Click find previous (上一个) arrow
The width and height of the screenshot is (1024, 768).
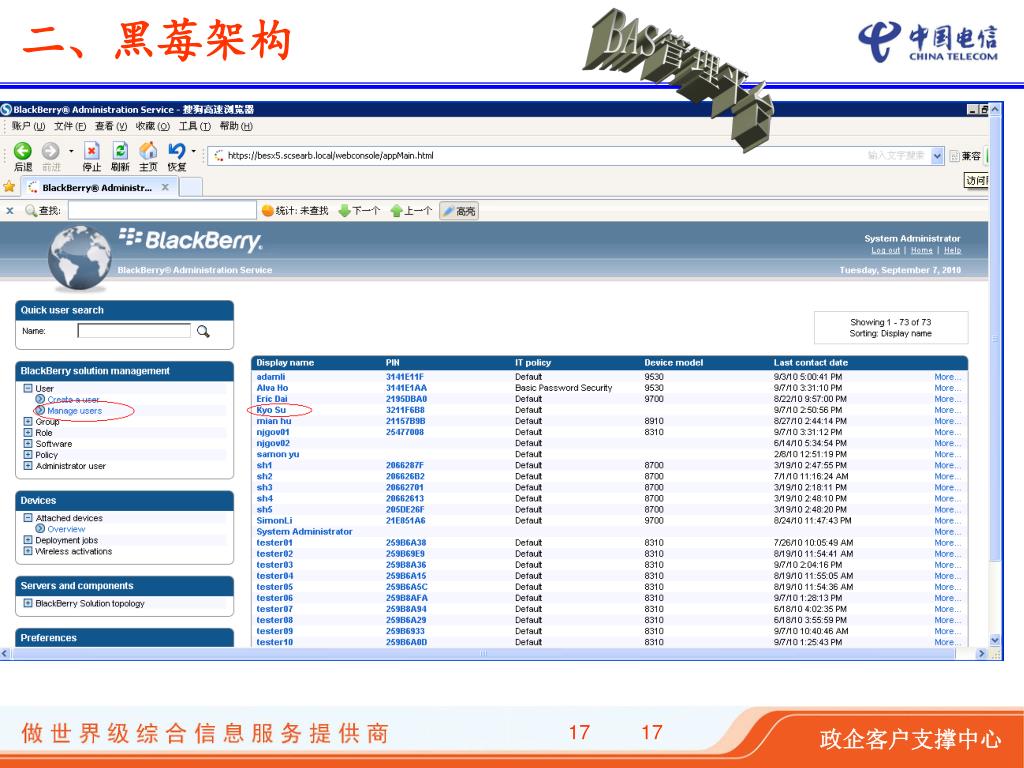[396, 211]
